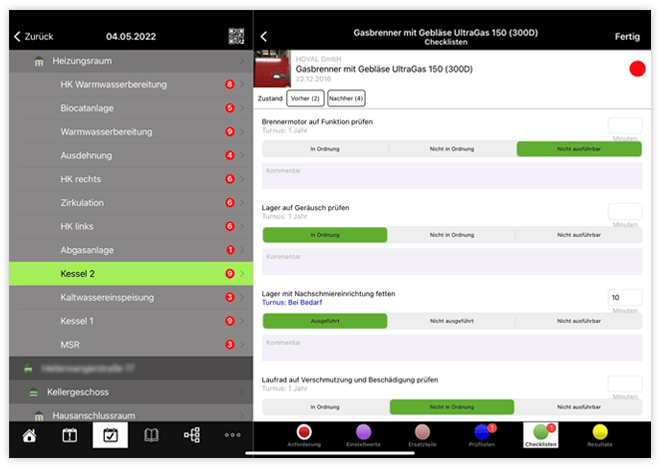Click the Gasbrenner device thumbnail image
Image resolution: width=662 pixels, height=468 pixels.
pos(272,69)
